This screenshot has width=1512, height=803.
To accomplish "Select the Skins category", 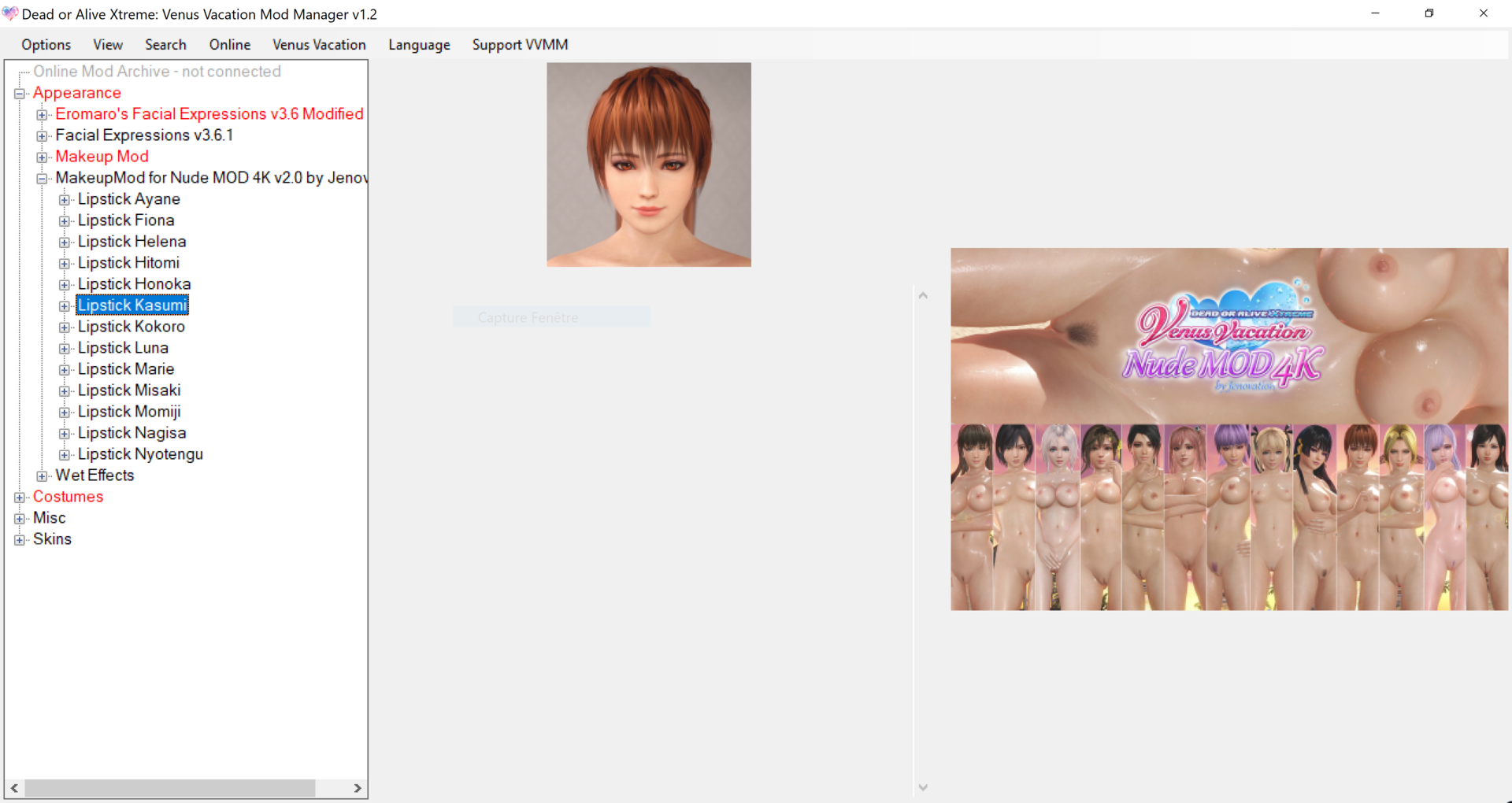I will [52, 539].
